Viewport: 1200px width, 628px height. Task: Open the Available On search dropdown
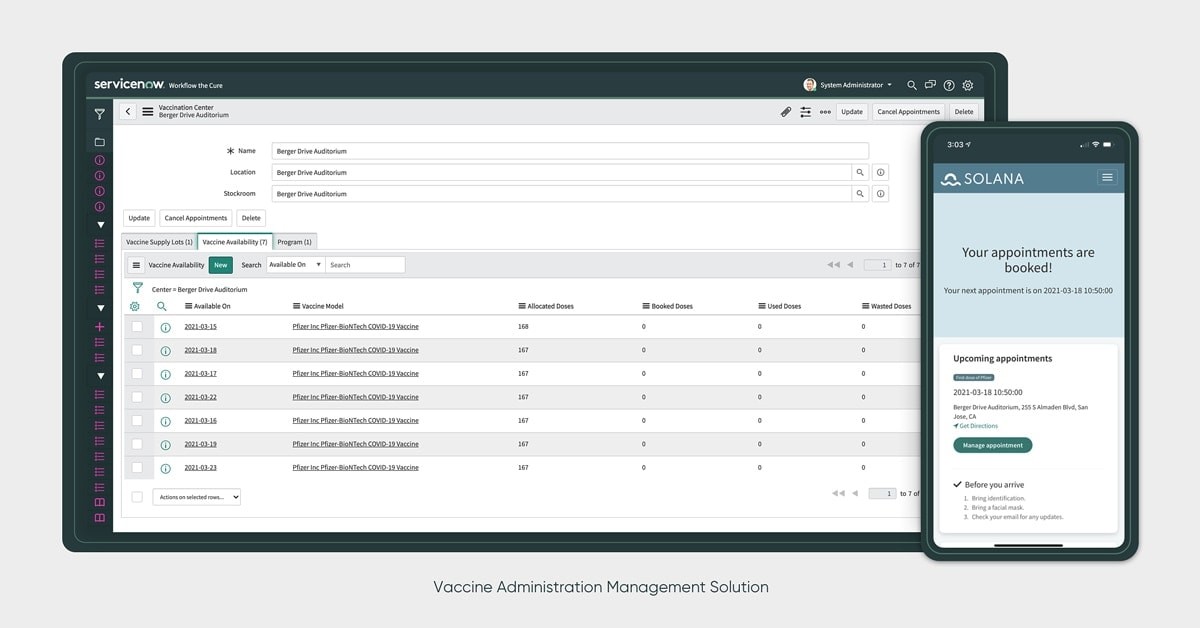pyautogui.click(x=295, y=265)
